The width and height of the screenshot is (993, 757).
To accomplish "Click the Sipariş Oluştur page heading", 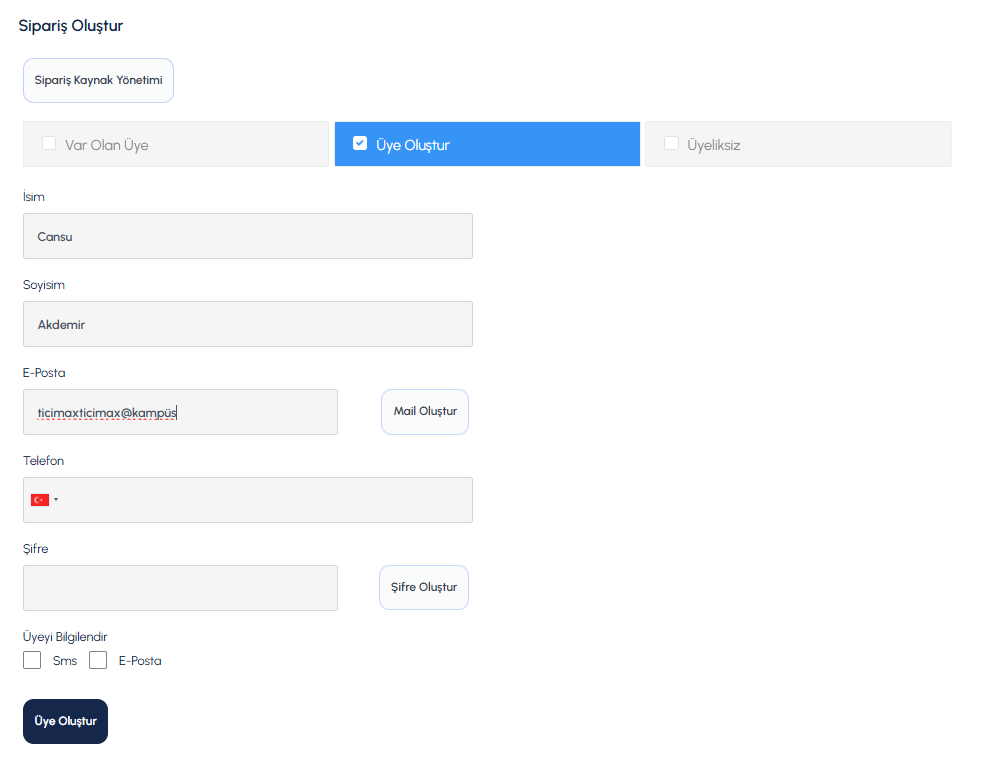I will coord(71,26).
